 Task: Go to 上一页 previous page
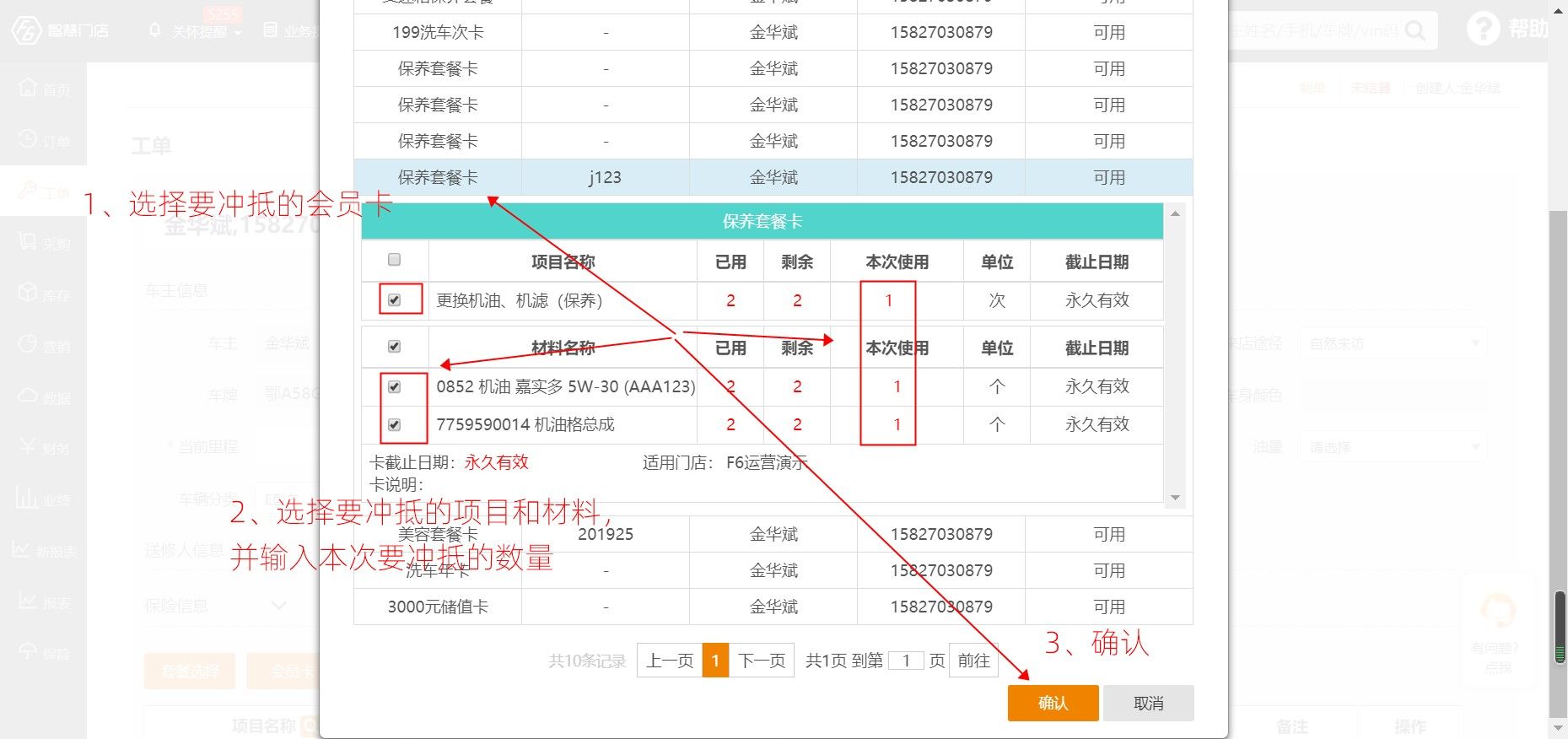pos(670,661)
